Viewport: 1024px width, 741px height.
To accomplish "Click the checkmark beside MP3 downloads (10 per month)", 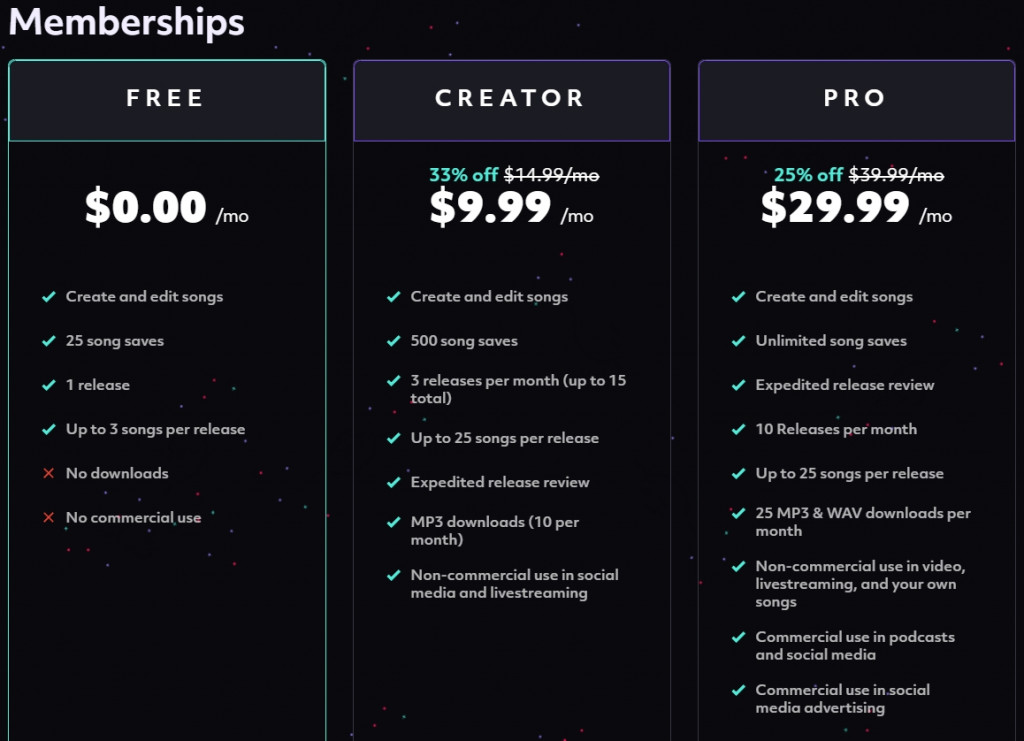I will click(x=393, y=522).
